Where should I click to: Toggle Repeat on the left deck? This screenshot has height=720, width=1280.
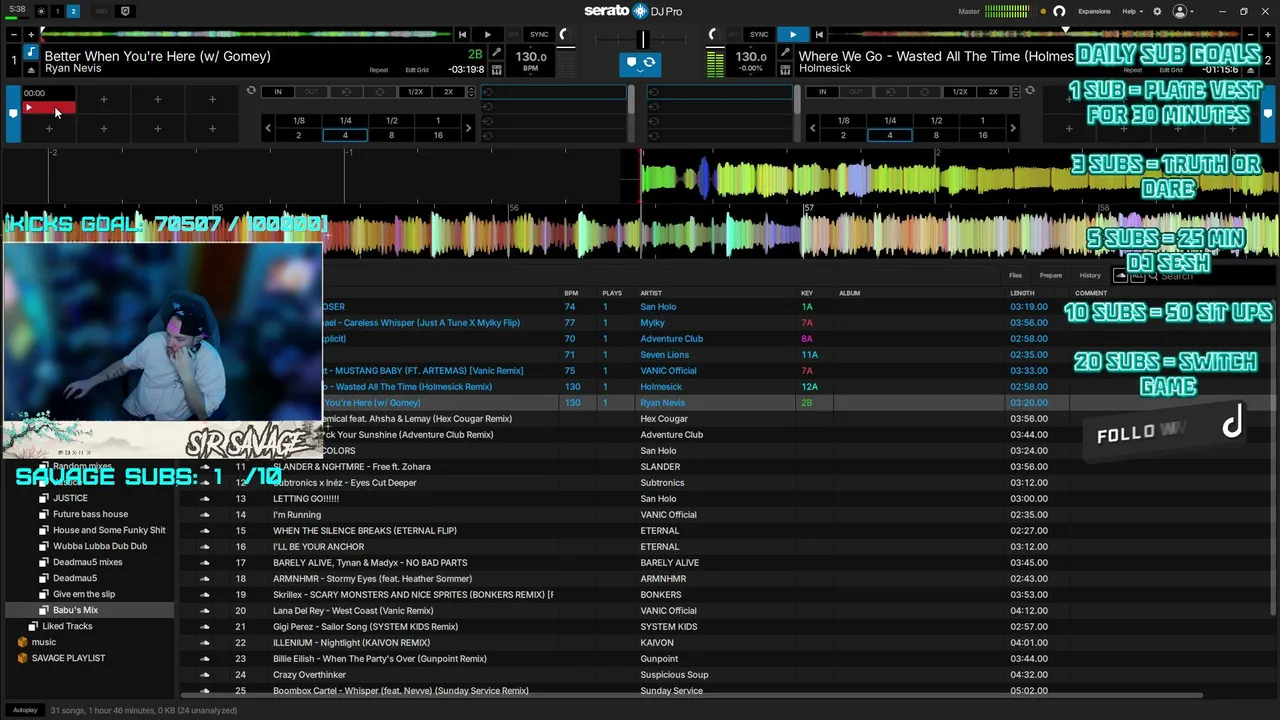378,70
